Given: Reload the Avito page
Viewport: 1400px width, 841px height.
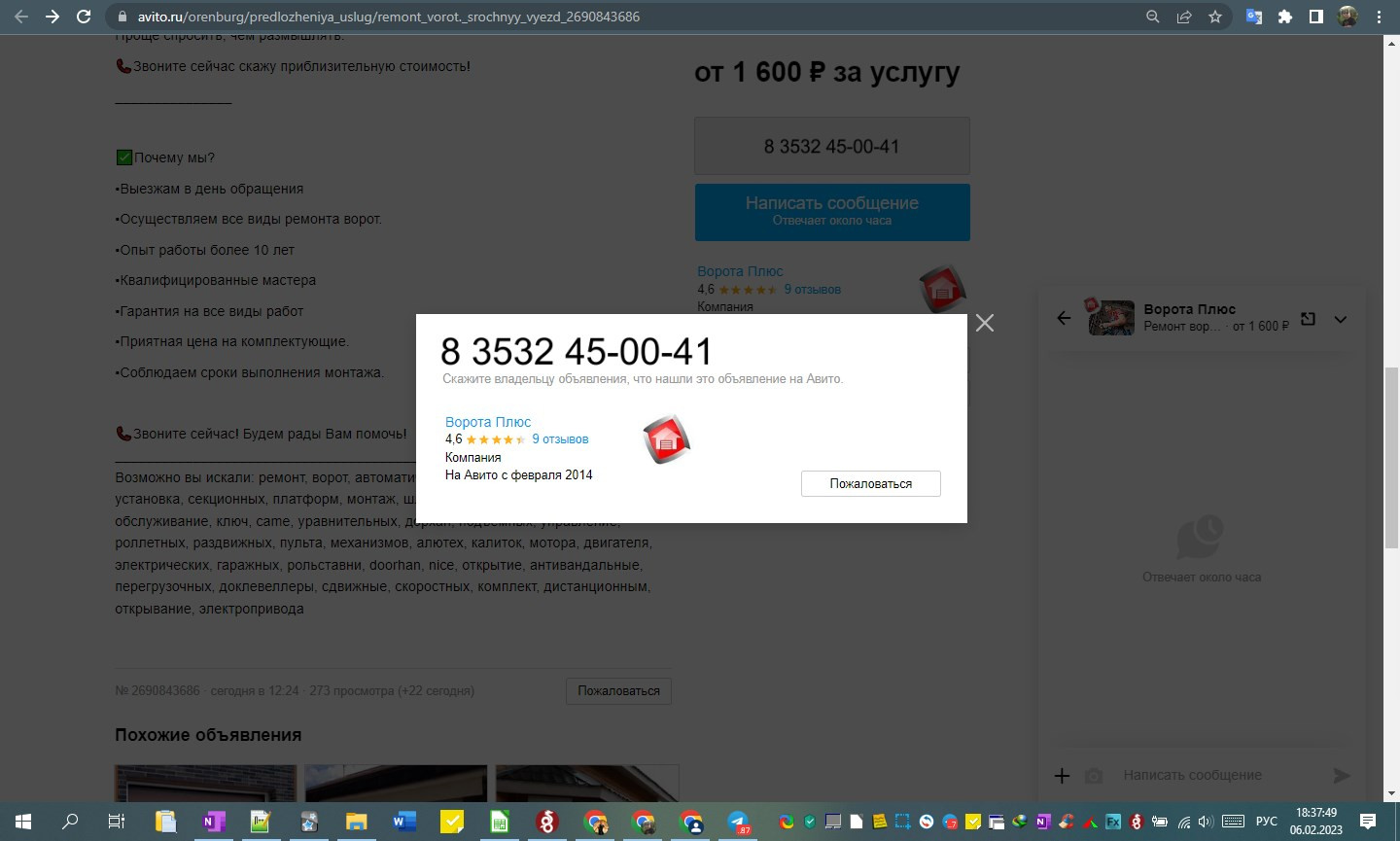Looking at the screenshot, I should (84, 17).
